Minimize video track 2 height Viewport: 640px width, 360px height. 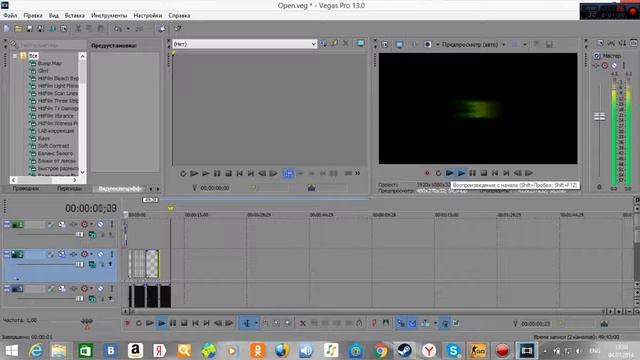coord(7,253)
